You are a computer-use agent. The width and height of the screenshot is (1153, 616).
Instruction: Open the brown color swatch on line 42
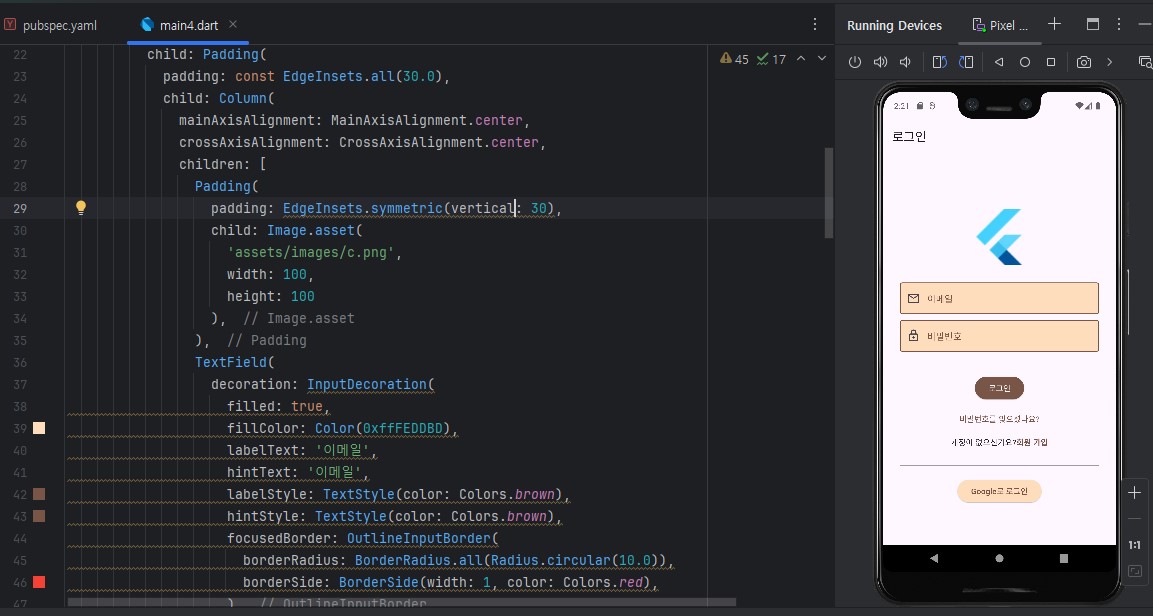39,494
